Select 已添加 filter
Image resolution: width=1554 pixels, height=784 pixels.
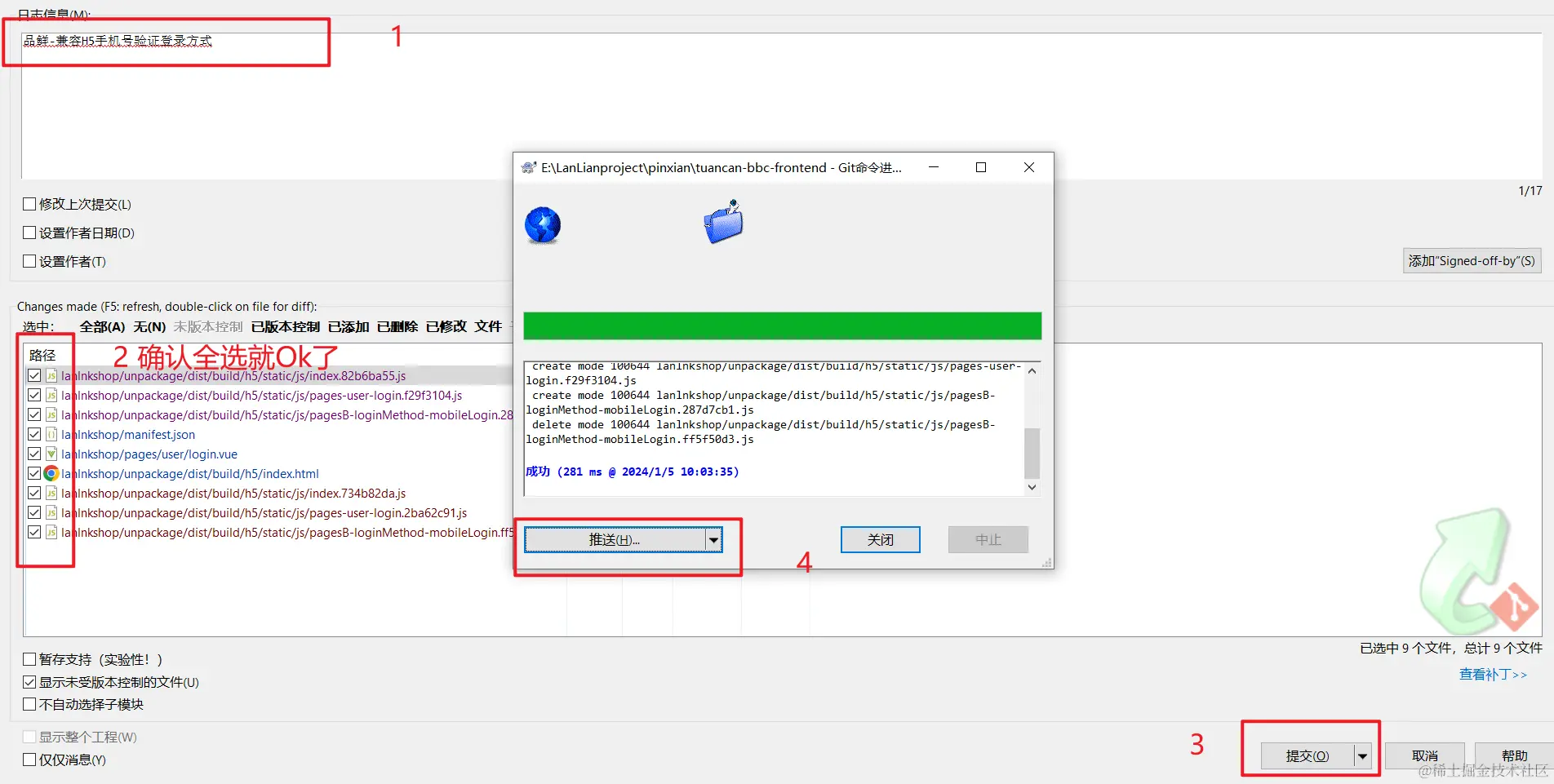[x=349, y=327]
